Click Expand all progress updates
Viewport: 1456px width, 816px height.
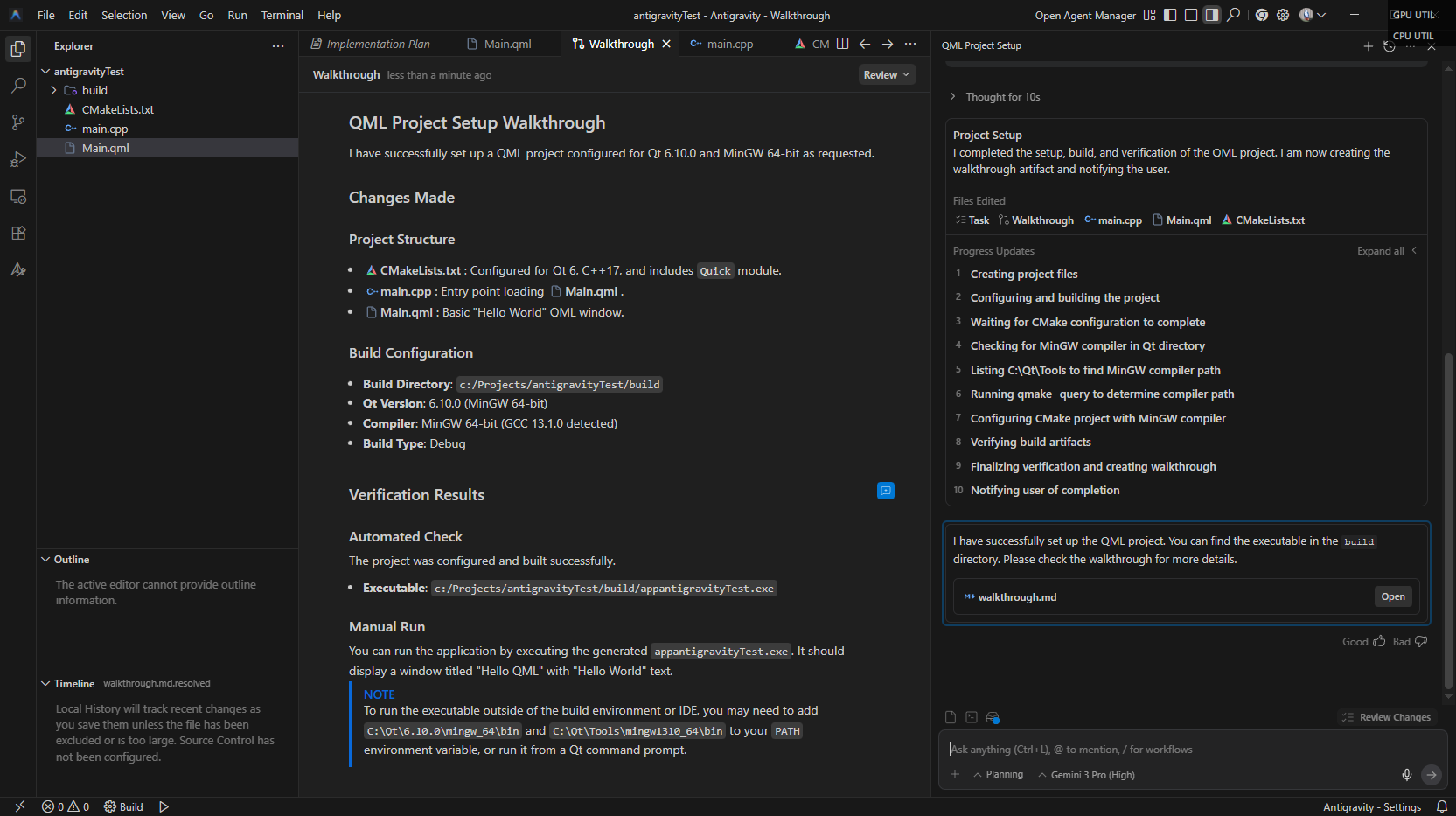pyautogui.click(x=1387, y=250)
